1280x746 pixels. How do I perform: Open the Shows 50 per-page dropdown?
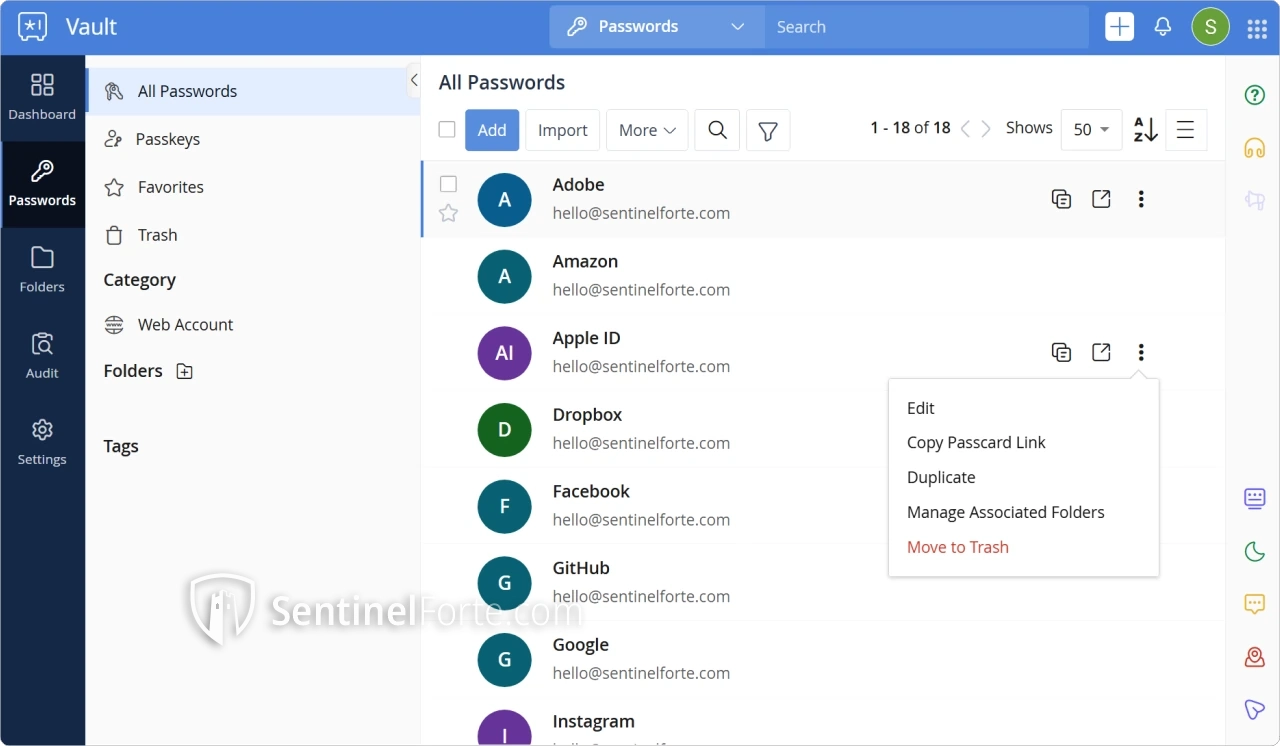coord(1091,130)
